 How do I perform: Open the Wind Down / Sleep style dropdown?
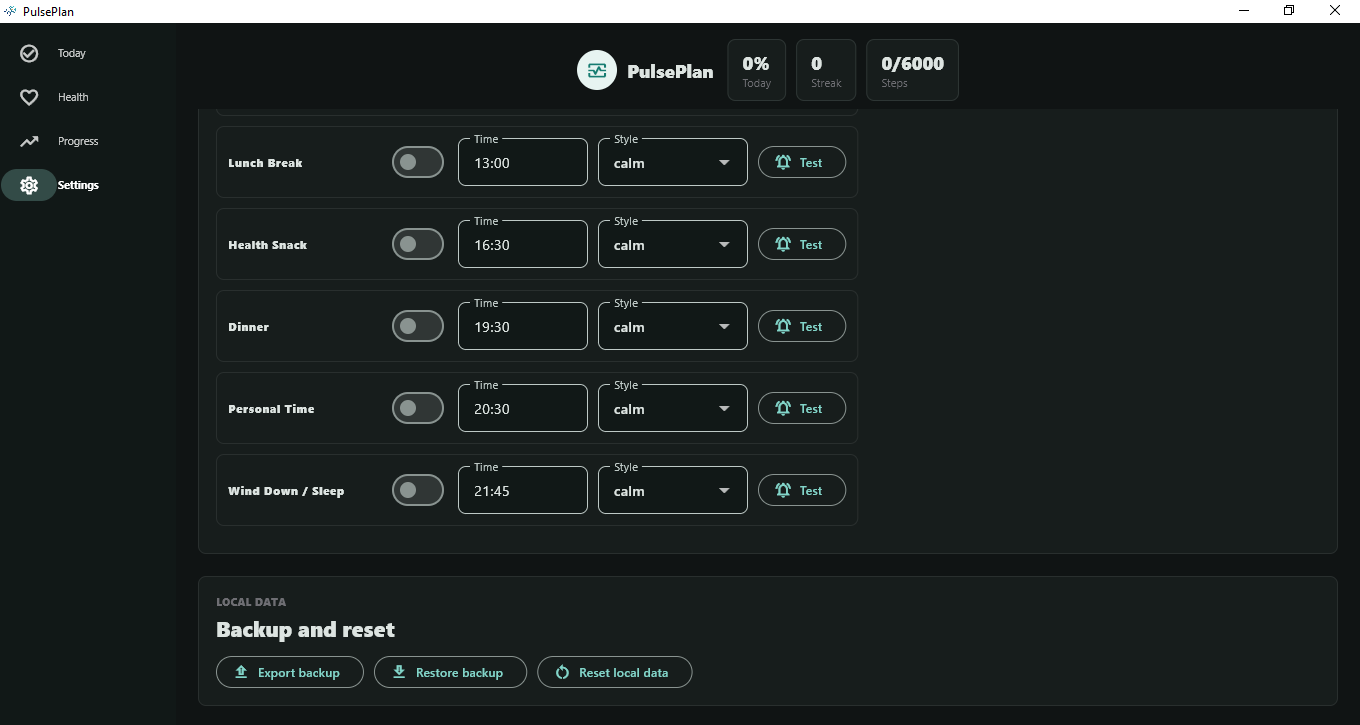(673, 490)
